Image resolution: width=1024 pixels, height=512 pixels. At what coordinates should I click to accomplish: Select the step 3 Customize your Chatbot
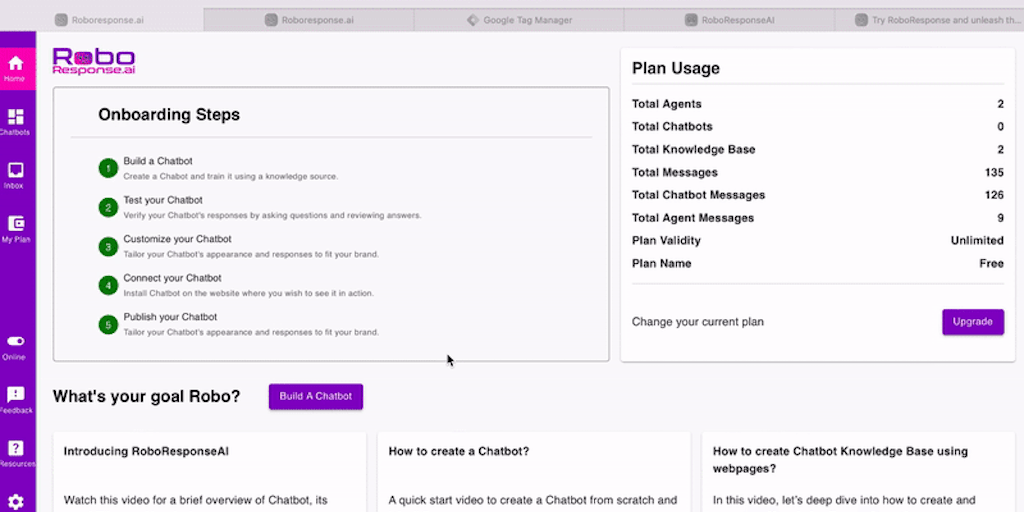[177, 239]
